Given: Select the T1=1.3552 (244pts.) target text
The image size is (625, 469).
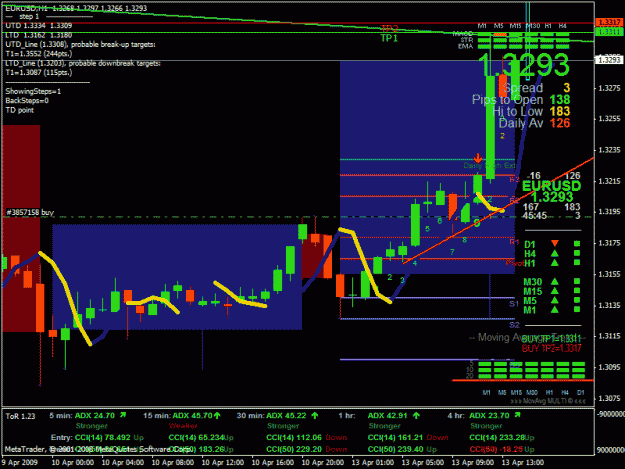Looking at the screenshot, I should tap(39, 54).
